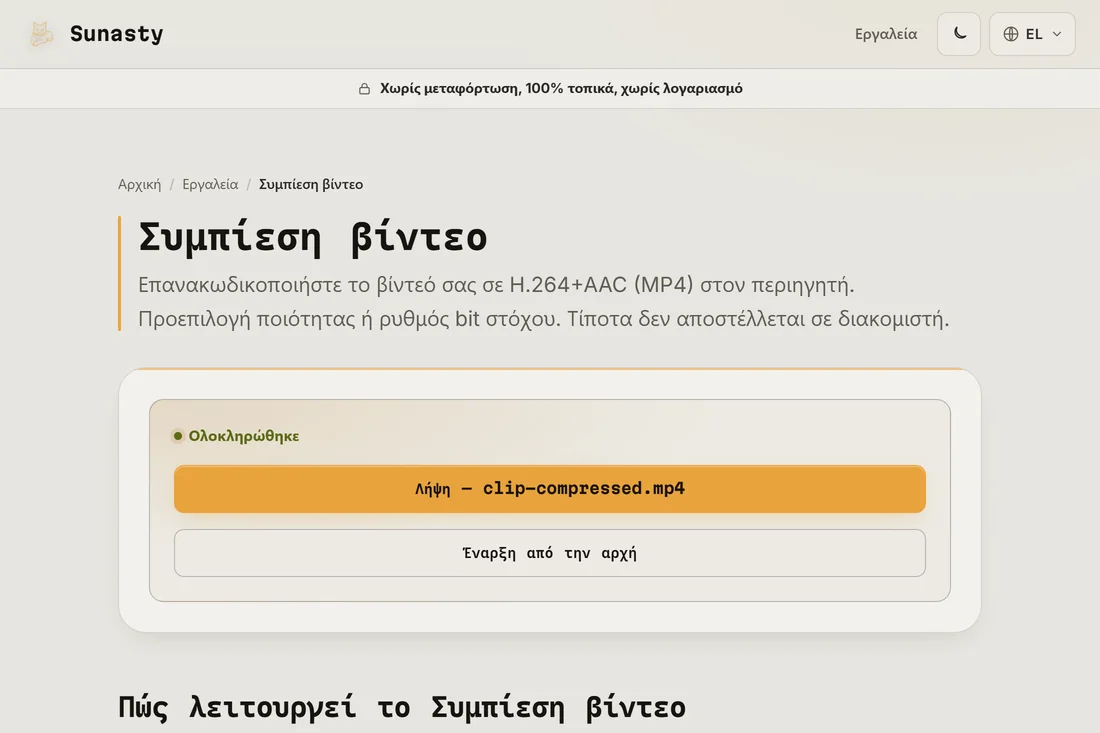Open Εργαλεία in the breadcrumb
1100x733 pixels.
coord(210,184)
